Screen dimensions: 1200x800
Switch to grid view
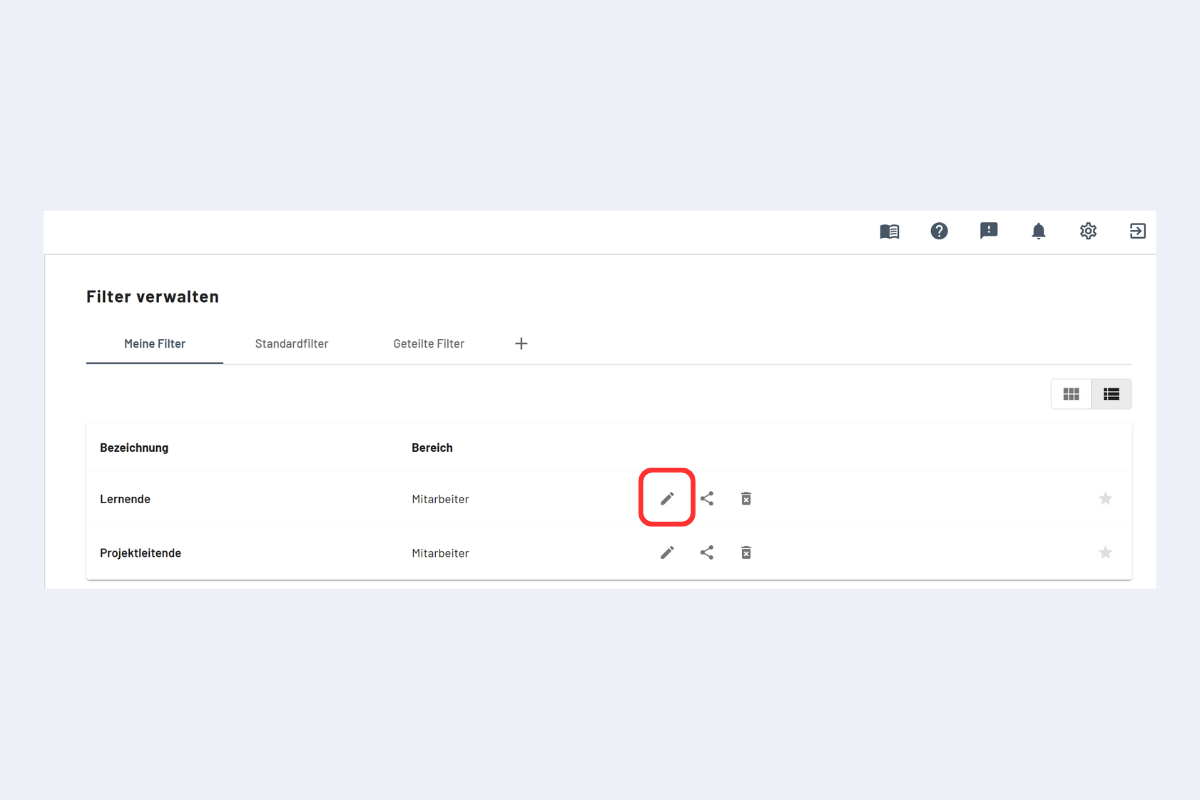[x=1071, y=393]
